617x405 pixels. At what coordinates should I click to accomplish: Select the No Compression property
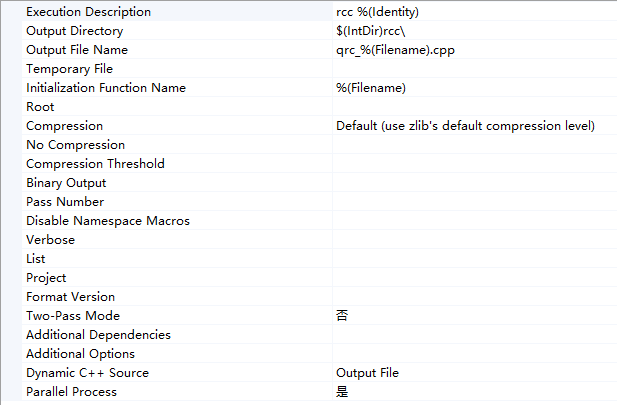pyautogui.click(x=76, y=145)
